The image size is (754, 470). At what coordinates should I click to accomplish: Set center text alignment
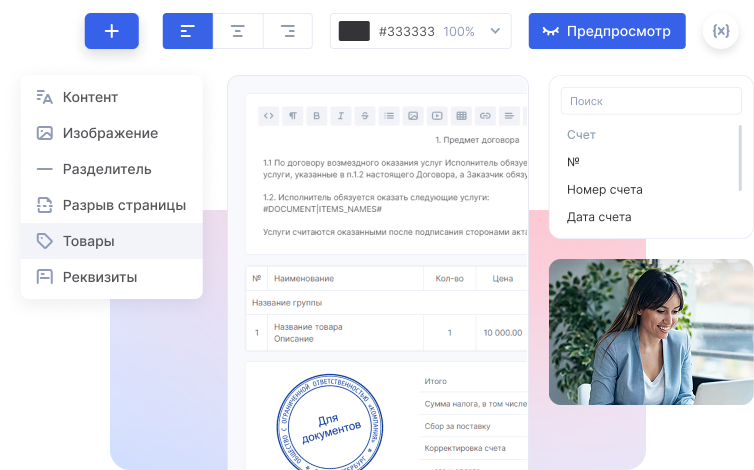click(238, 31)
